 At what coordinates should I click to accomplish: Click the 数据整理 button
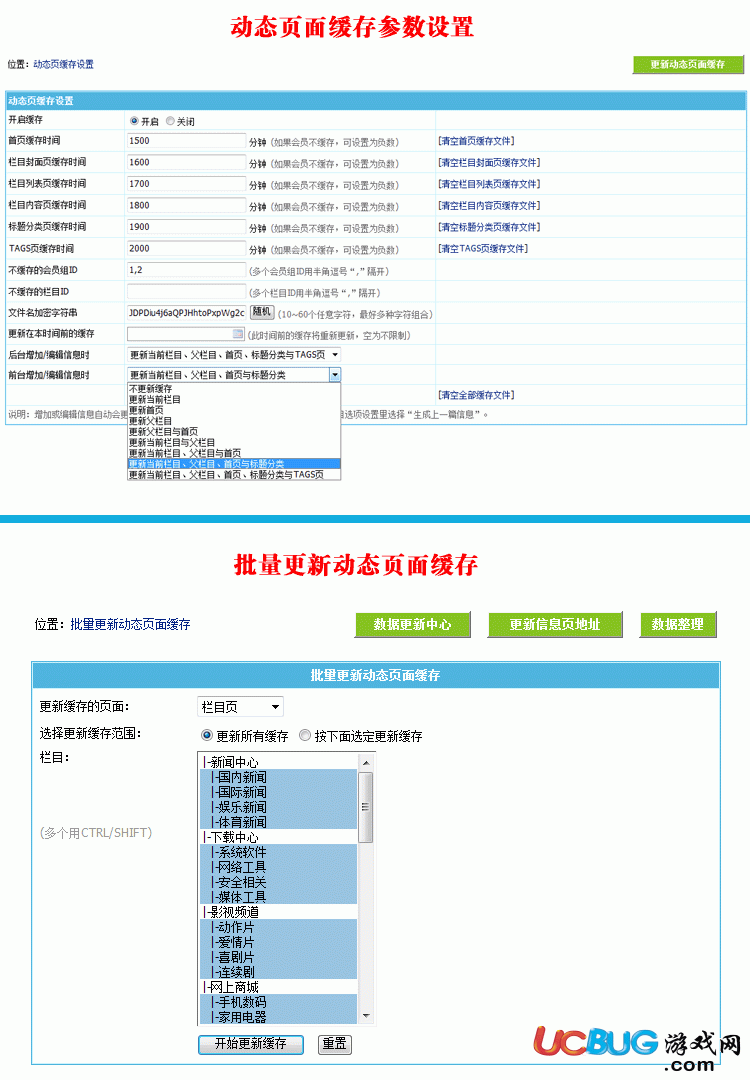678,624
